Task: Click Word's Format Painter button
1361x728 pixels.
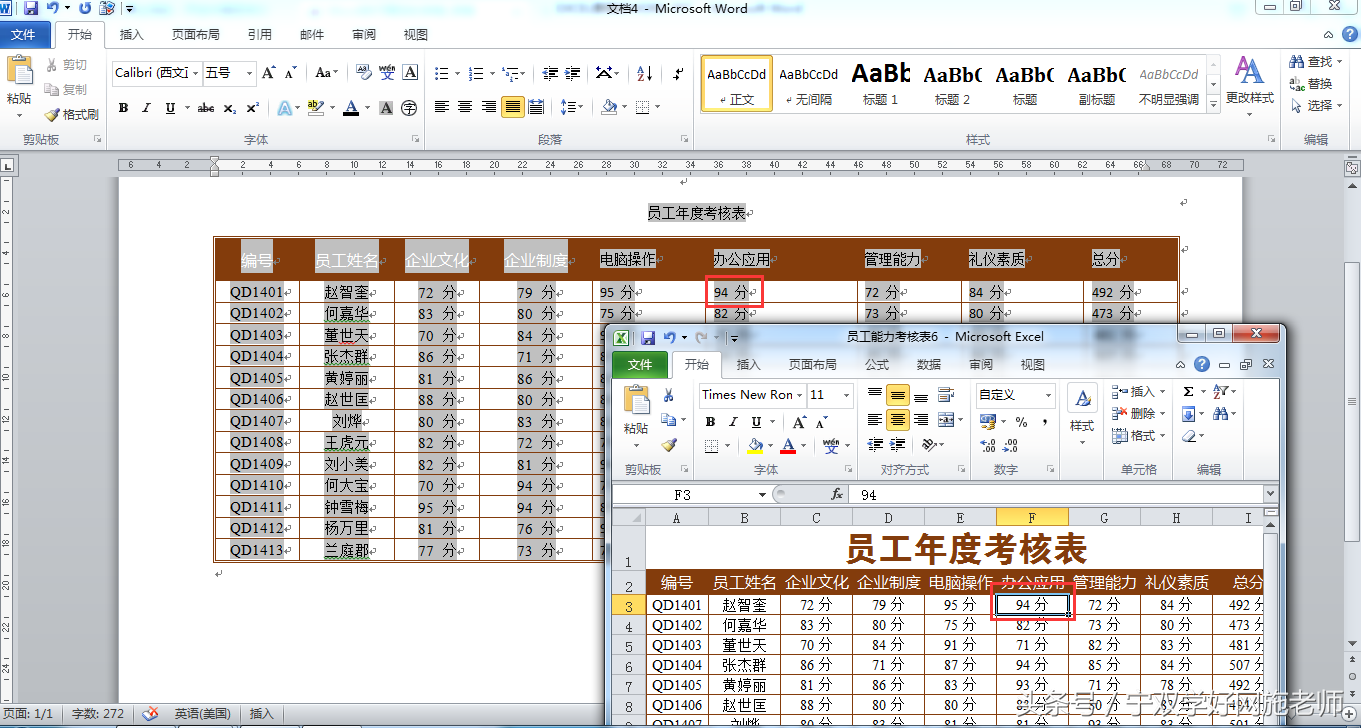Action: click(x=73, y=115)
